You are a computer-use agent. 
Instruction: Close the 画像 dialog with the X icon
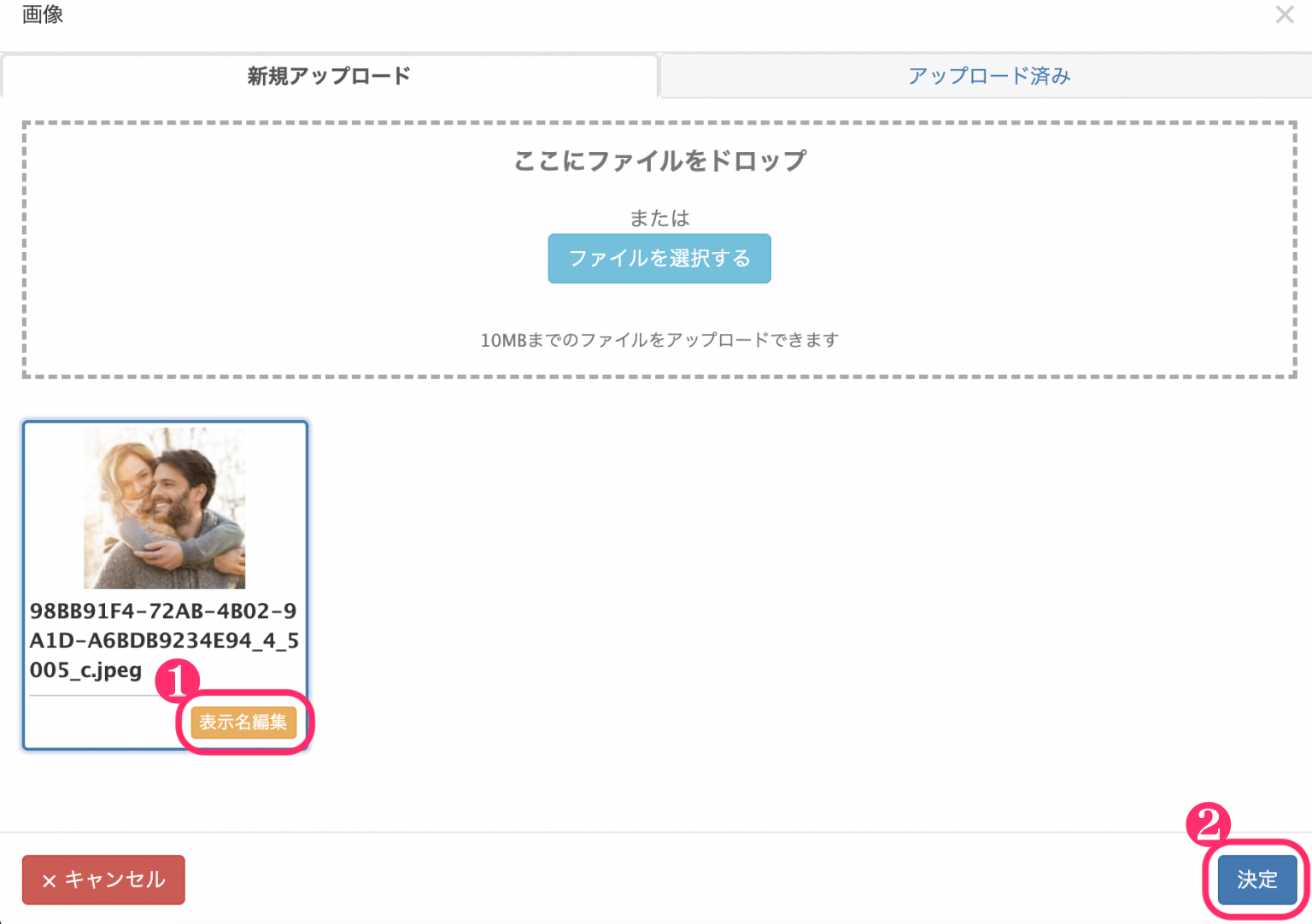pyautogui.click(x=1284, y=15)
